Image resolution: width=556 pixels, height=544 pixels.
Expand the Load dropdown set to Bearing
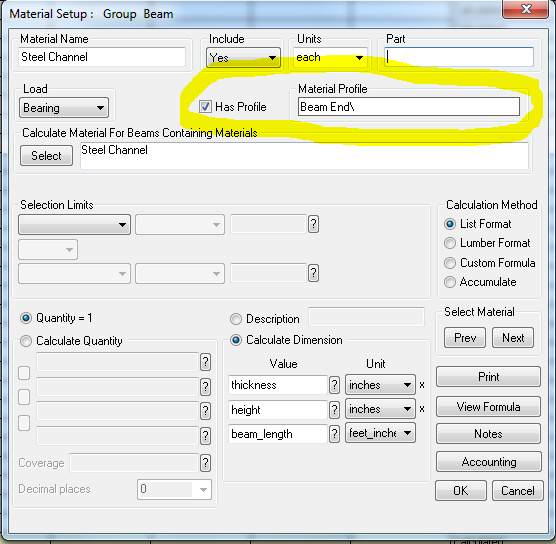point(64,107)
